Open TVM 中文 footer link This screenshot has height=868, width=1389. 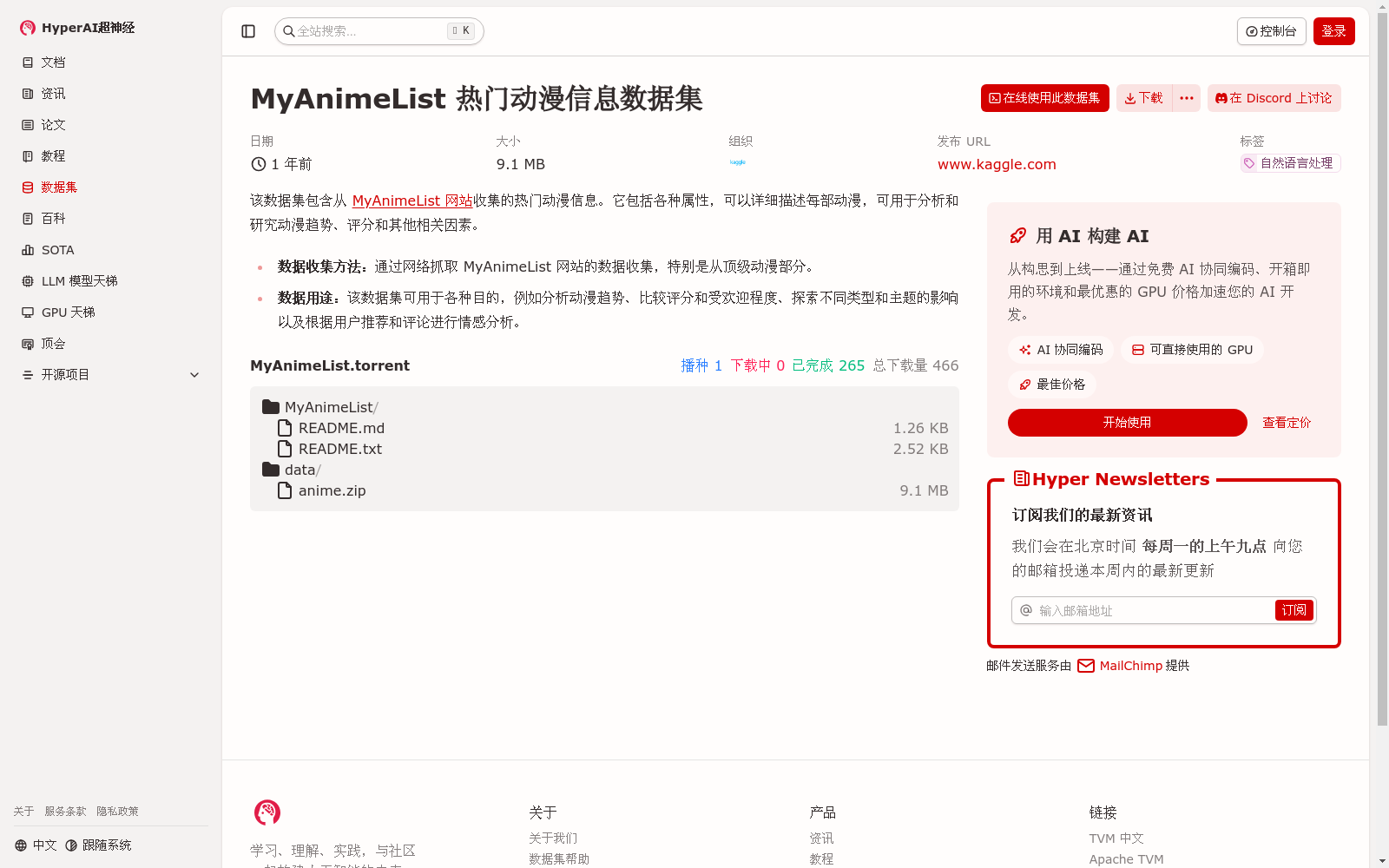pos(1116,838)
